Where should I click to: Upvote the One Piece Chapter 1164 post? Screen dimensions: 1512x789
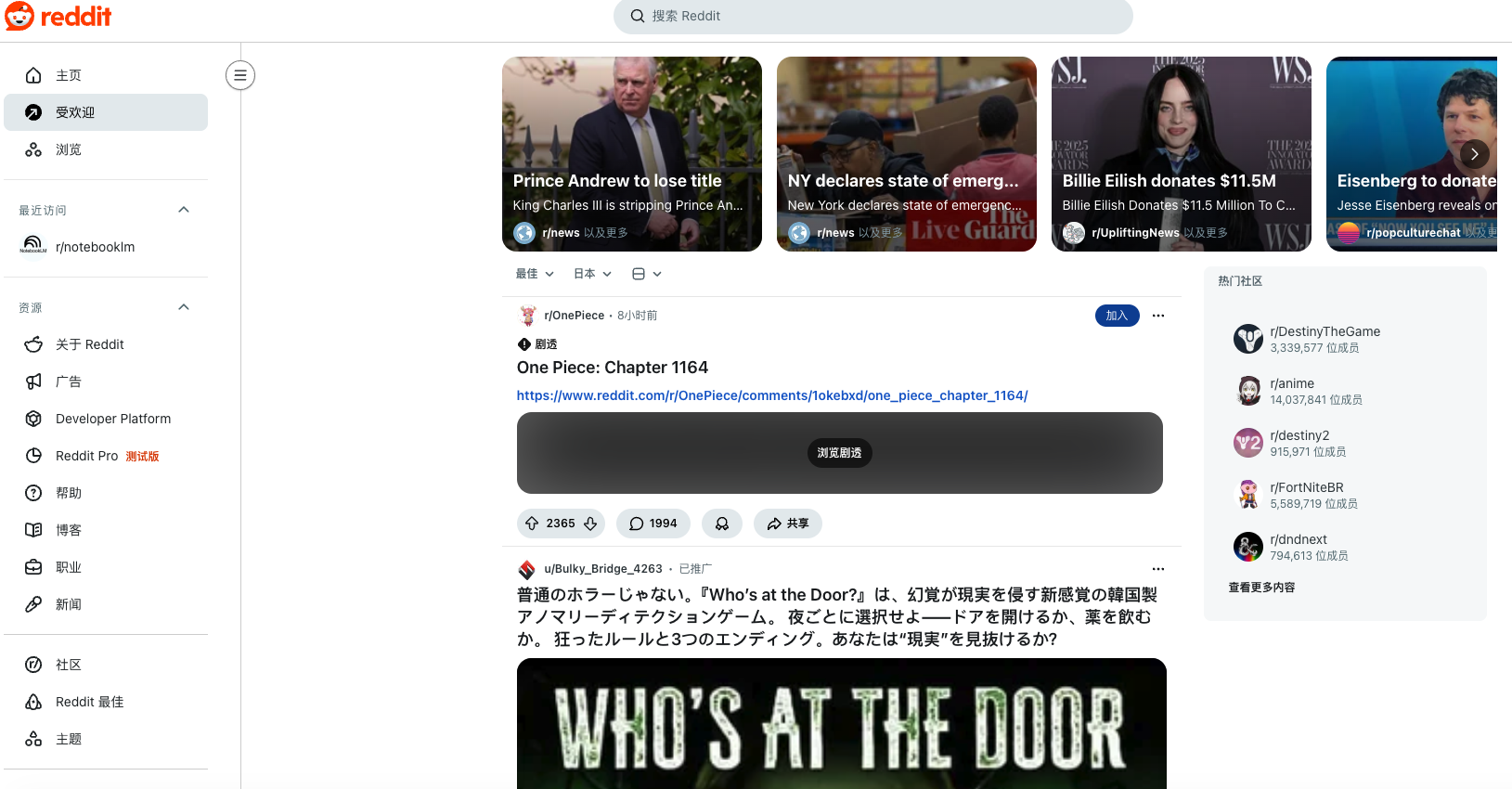[532, 524]
